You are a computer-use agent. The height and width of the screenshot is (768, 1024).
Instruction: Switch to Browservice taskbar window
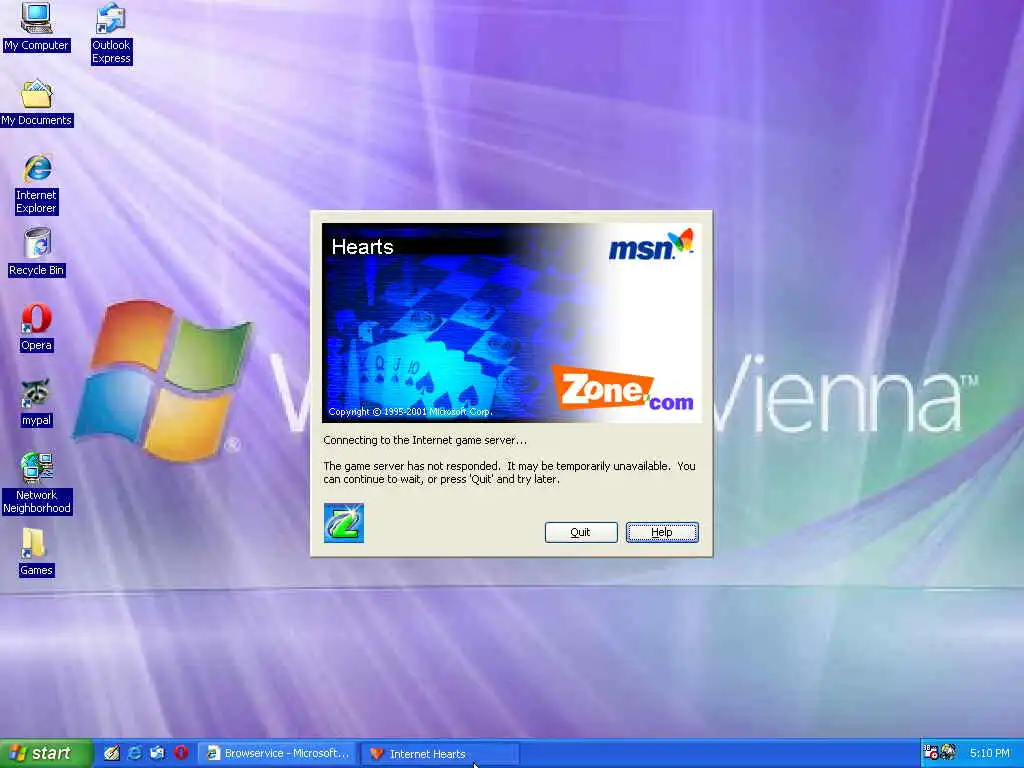[x=277, y=754]
